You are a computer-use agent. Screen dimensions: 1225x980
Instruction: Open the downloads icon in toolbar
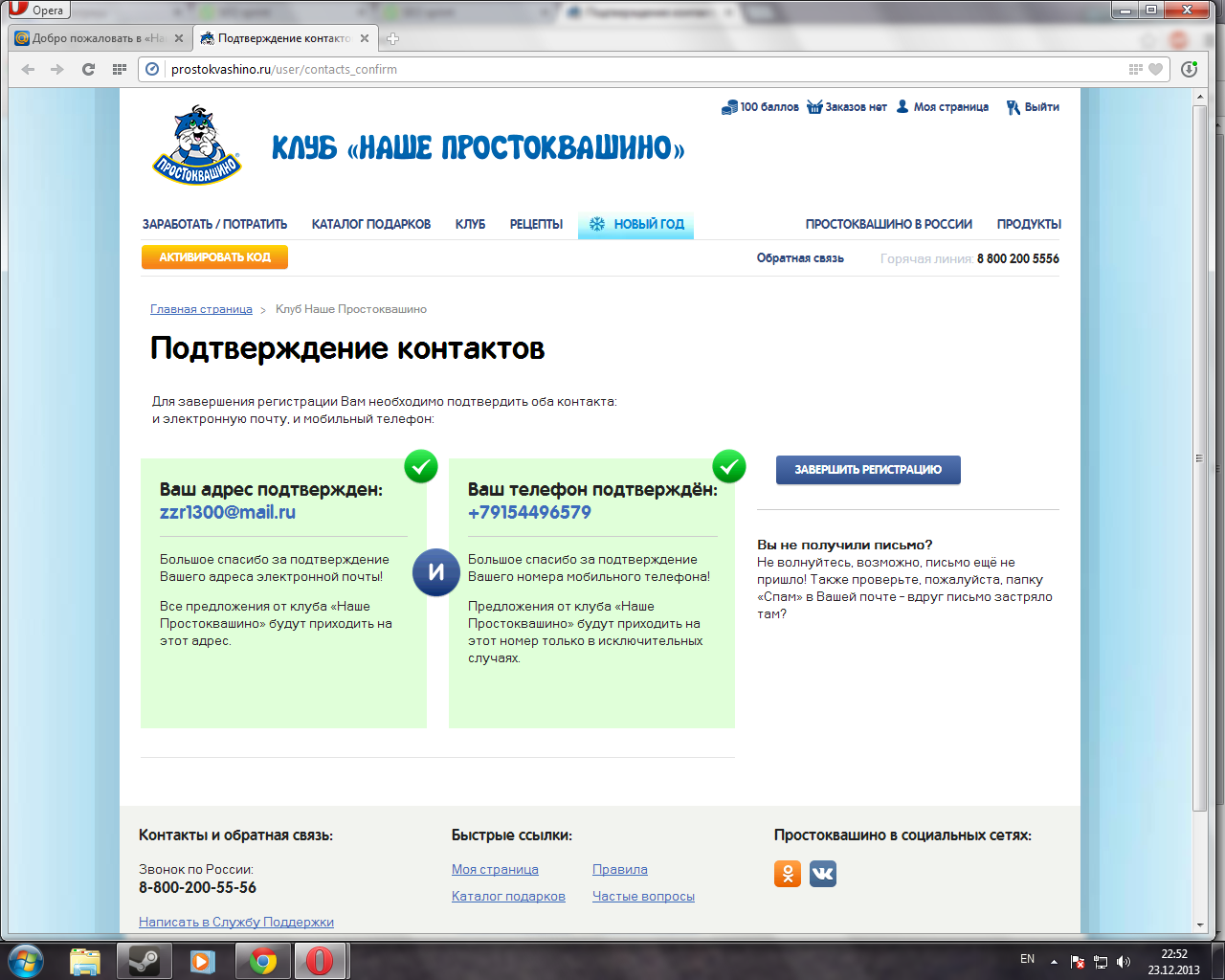pos(1189,69)
